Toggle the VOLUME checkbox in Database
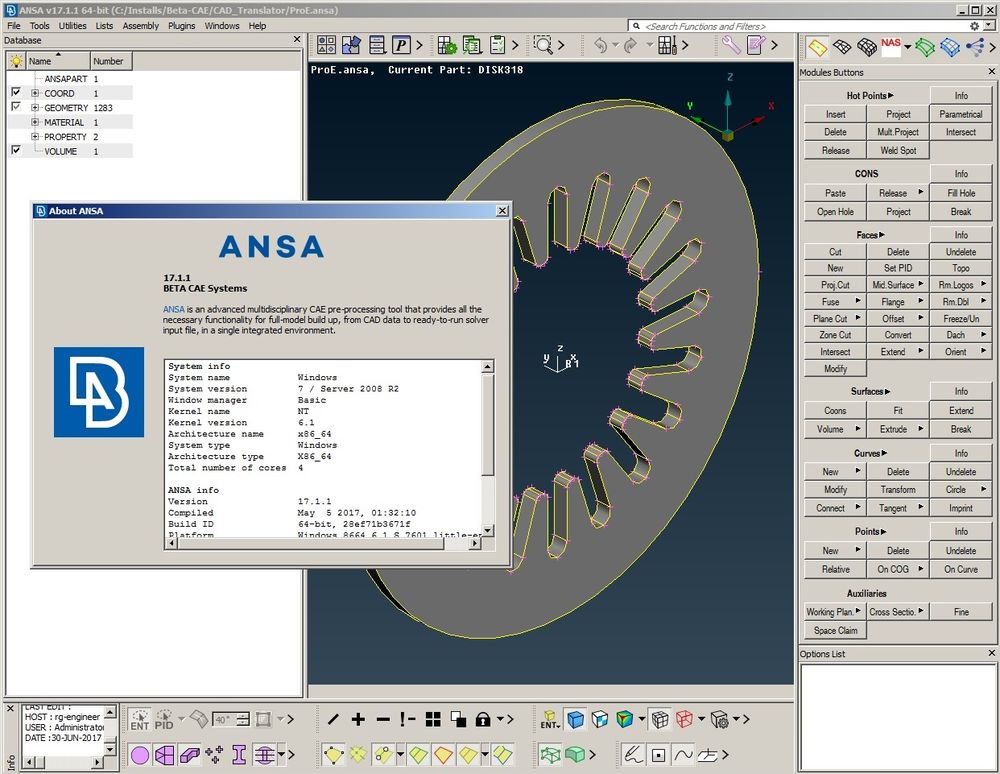Screen dimensions: 1000x774 point(15,150)
